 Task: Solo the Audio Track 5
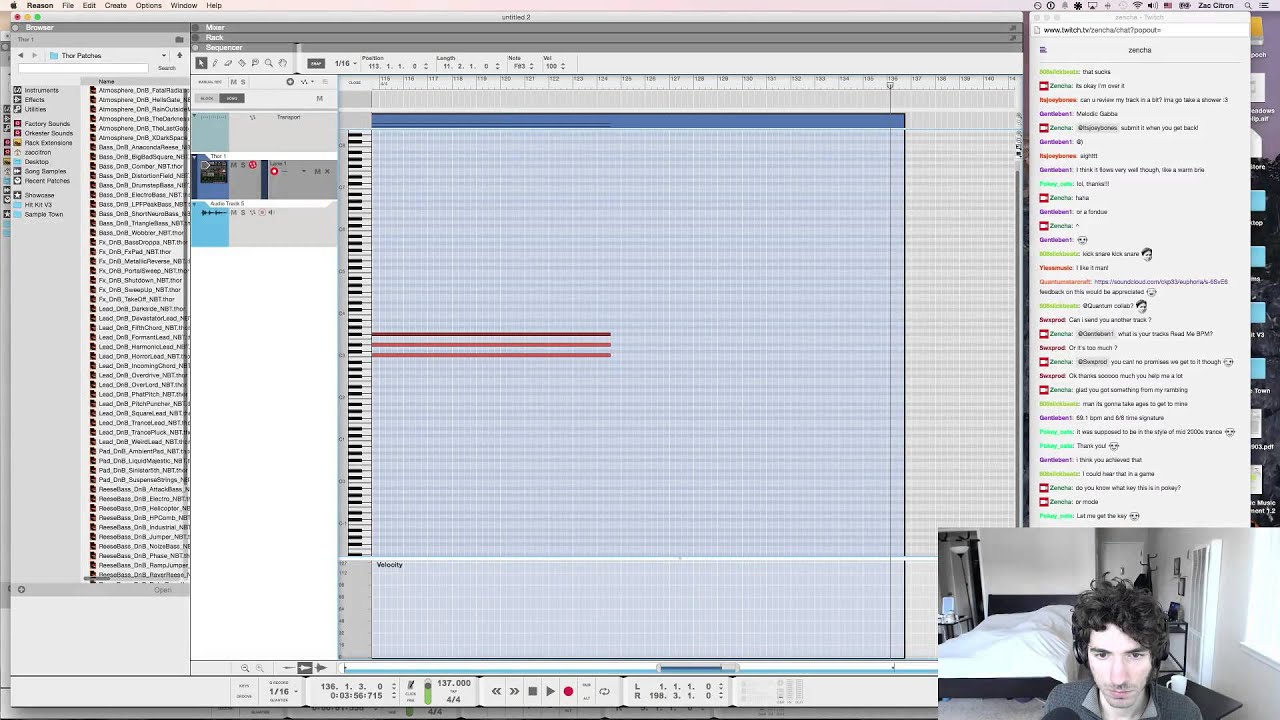[x=242, y=212]
